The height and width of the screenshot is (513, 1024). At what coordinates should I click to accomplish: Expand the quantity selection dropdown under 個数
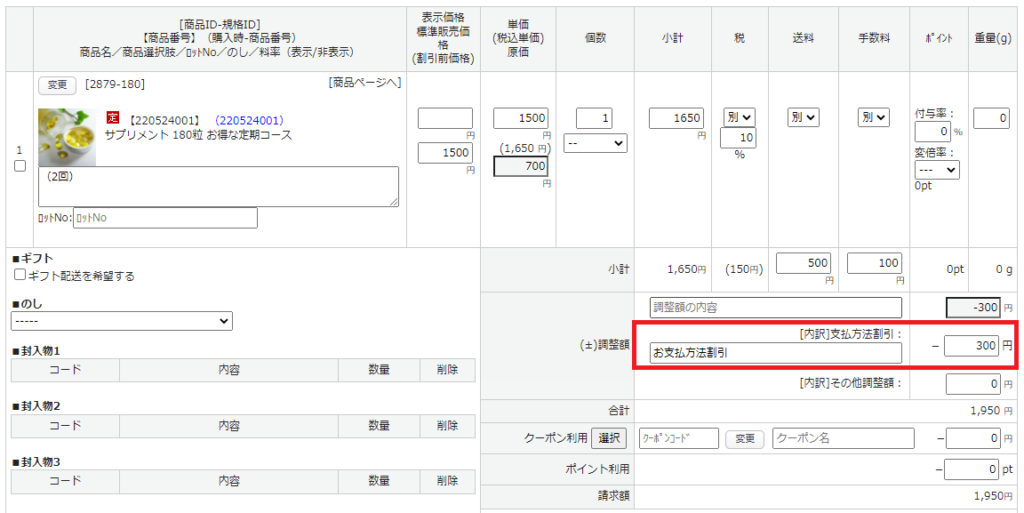click(595, 144)
